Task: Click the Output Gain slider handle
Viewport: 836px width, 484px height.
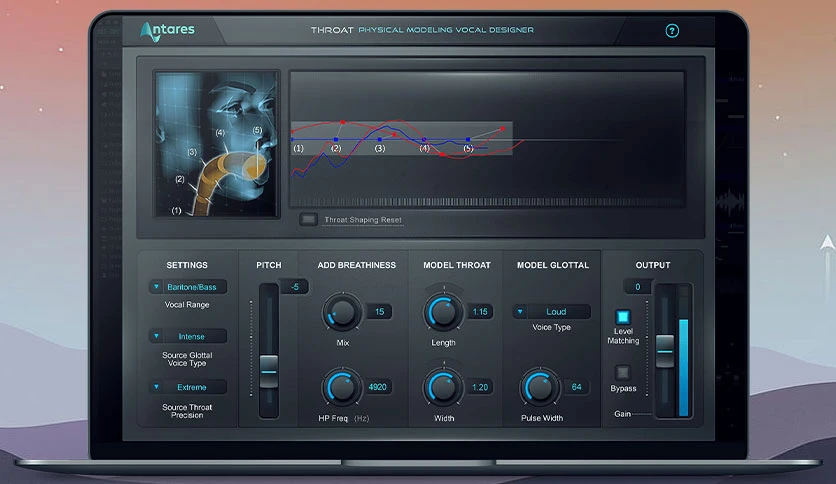Action: coord(665,351)
